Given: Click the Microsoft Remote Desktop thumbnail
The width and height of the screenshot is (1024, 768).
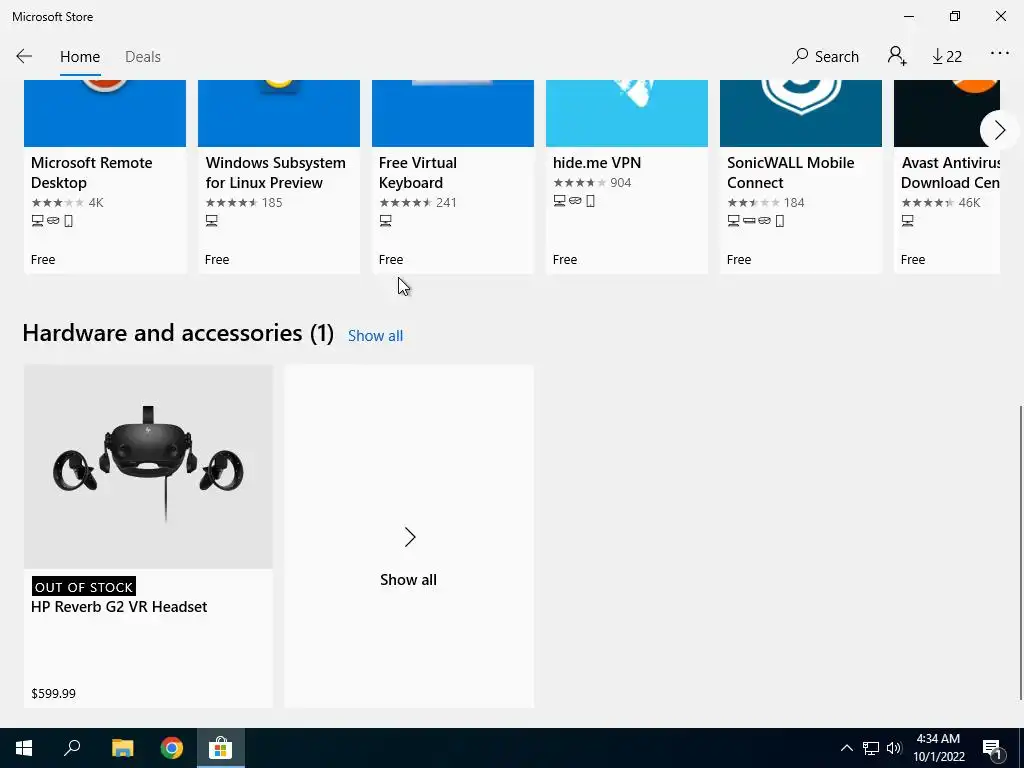Looking at the screenshot, I should (x=105, y=113).
